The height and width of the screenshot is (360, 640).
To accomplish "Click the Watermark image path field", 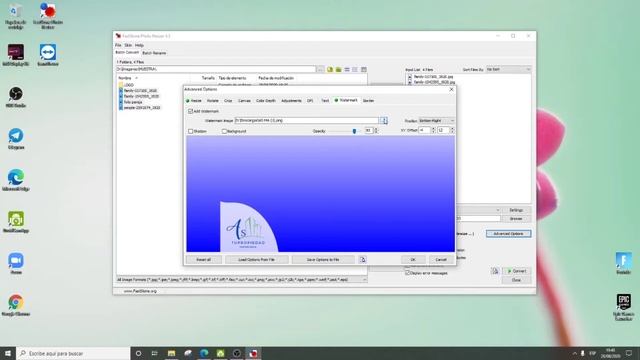I will (x=307, y=120).
